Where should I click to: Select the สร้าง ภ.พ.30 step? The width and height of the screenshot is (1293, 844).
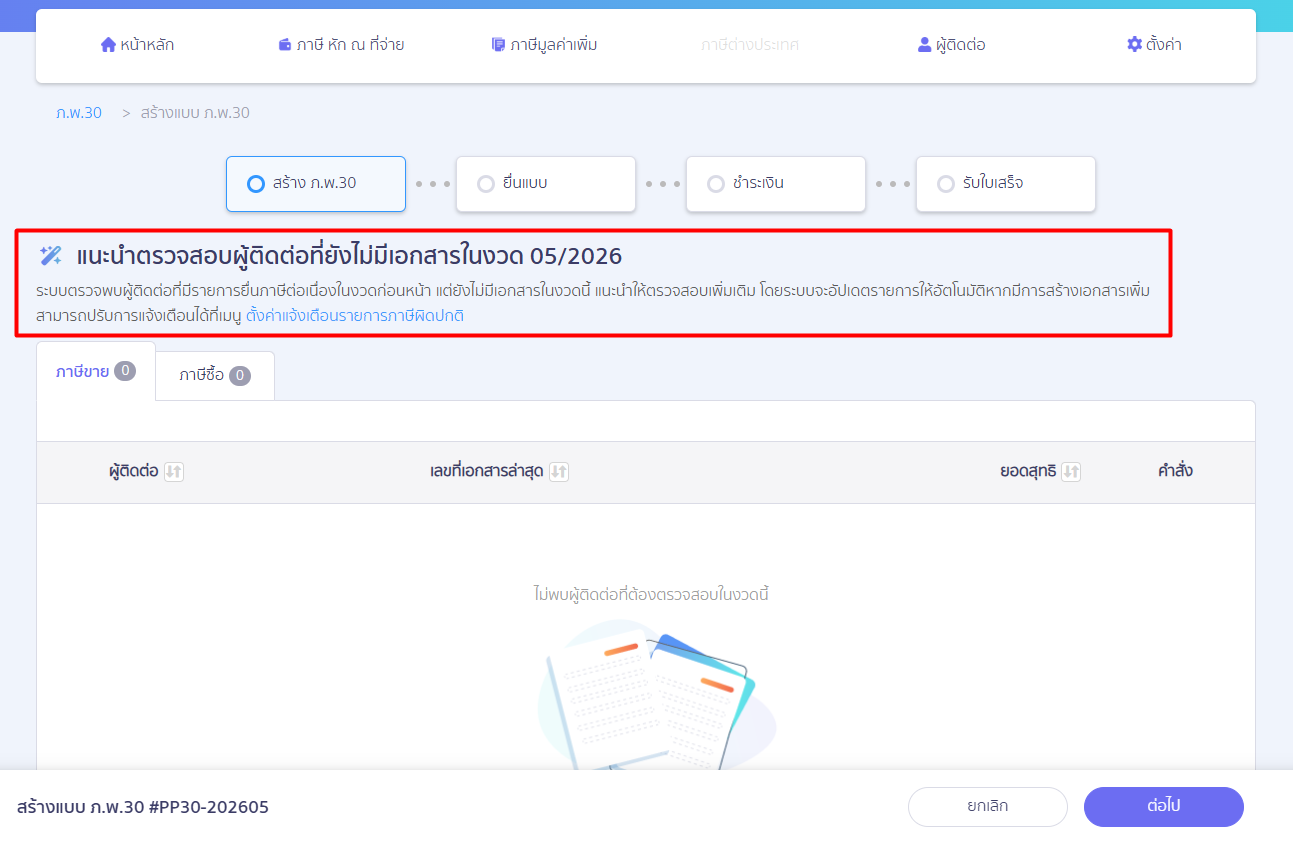pos(316,184)
